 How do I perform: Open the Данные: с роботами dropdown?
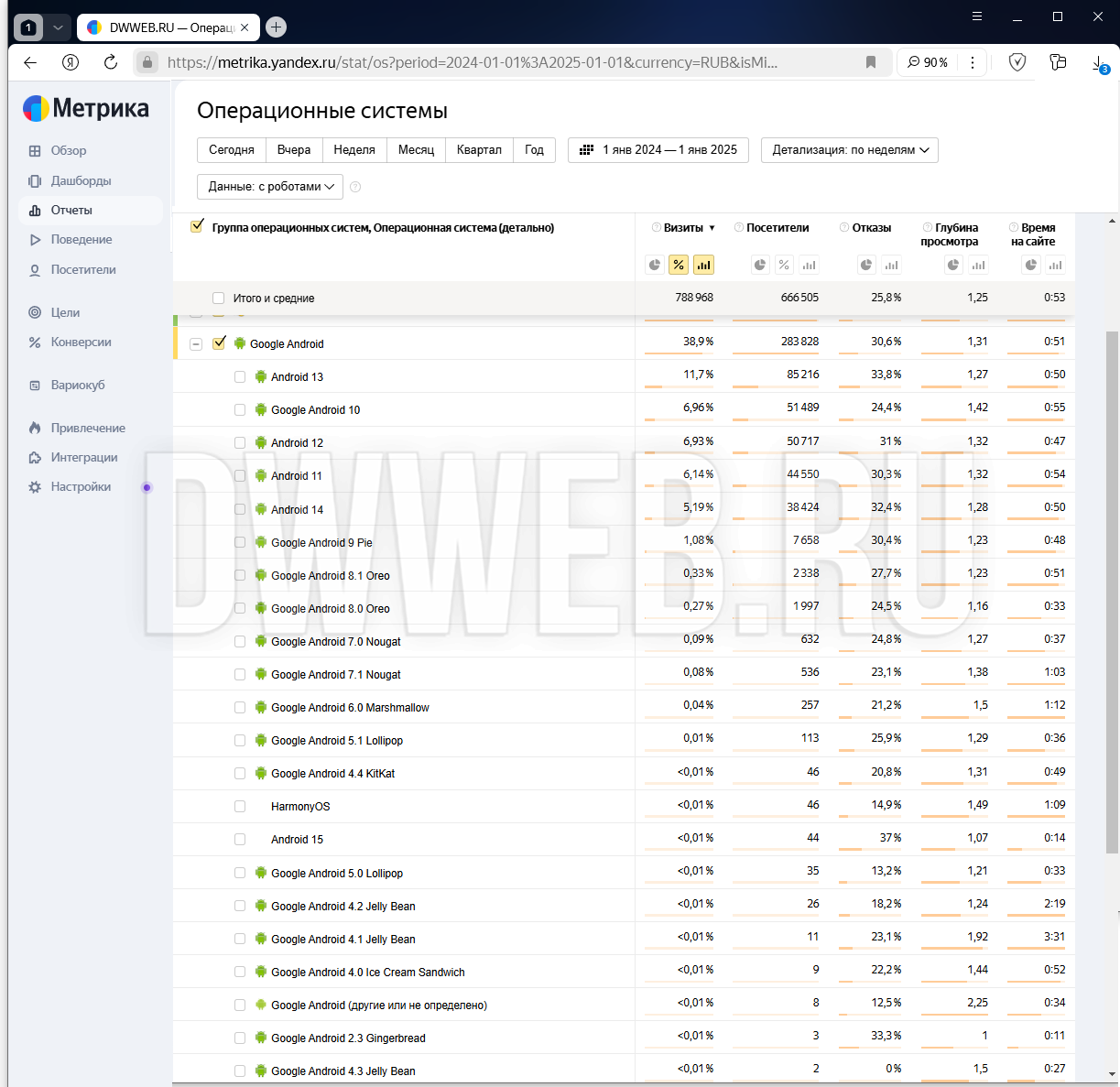pos(270,187)
